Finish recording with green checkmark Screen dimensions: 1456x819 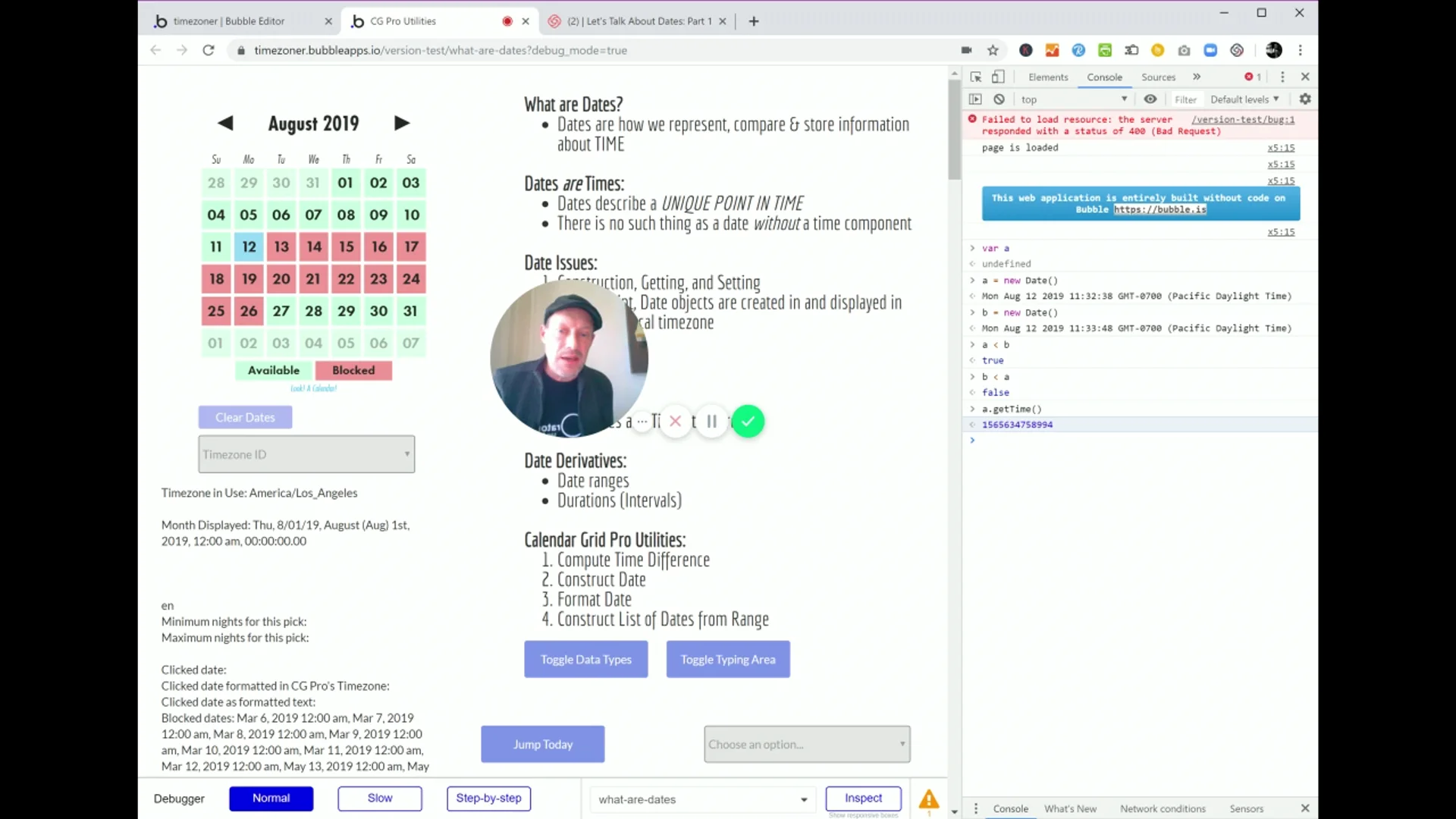pyautogui.click(x=748, y=421)
